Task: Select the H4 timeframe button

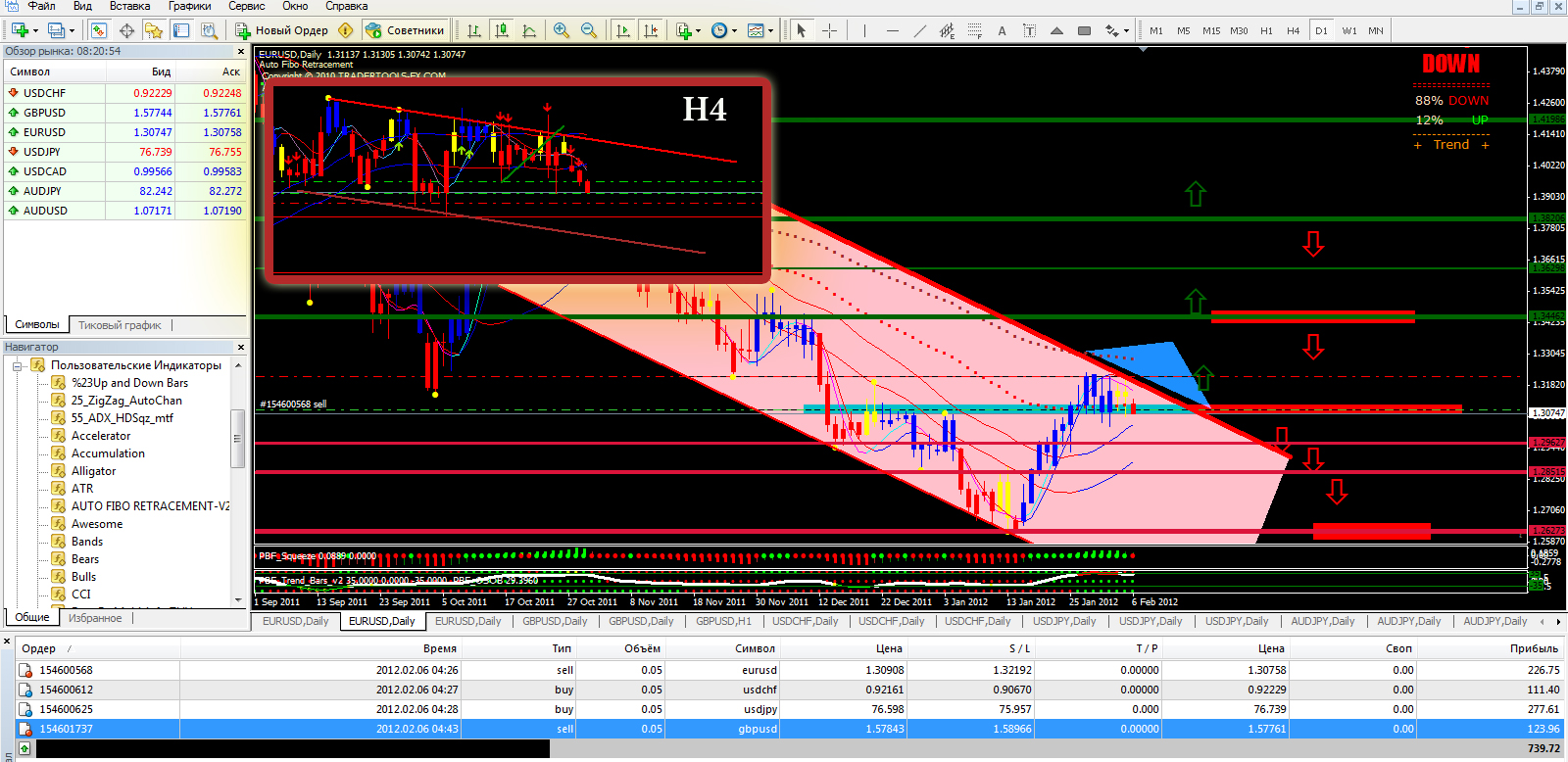Action: point(1293,30)
